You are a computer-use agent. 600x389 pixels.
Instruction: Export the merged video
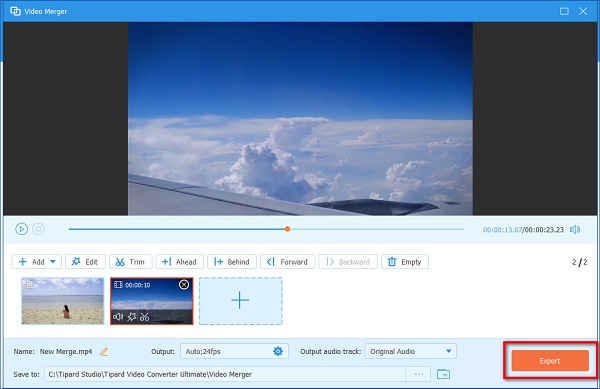point(550,361)
